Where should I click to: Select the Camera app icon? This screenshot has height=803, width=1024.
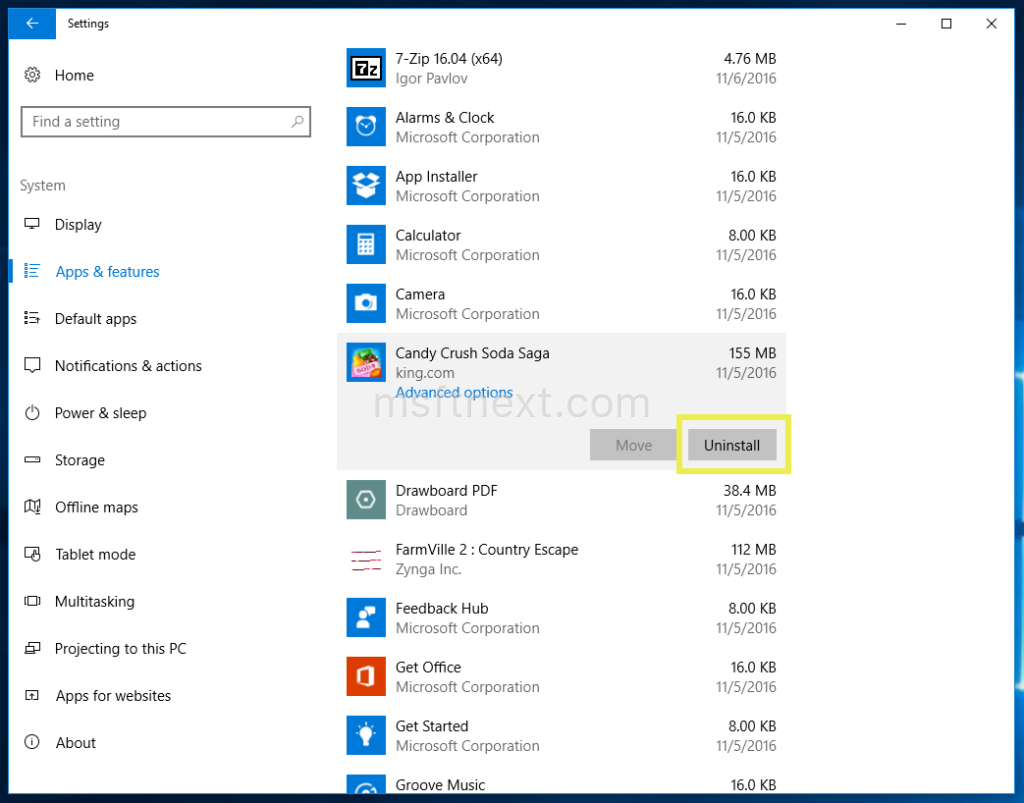[366, 304]
